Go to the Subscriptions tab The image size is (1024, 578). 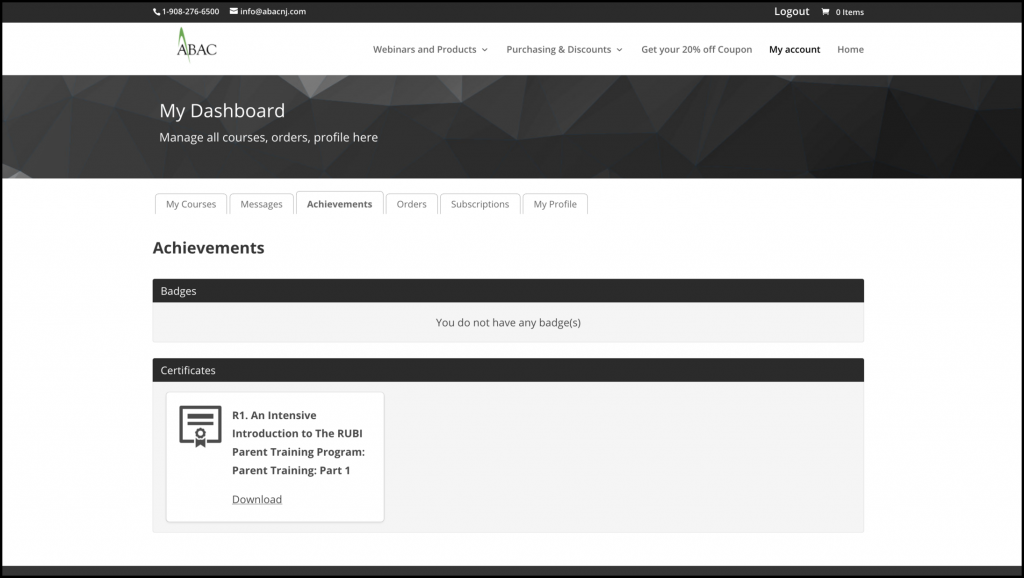pos(480,204)
